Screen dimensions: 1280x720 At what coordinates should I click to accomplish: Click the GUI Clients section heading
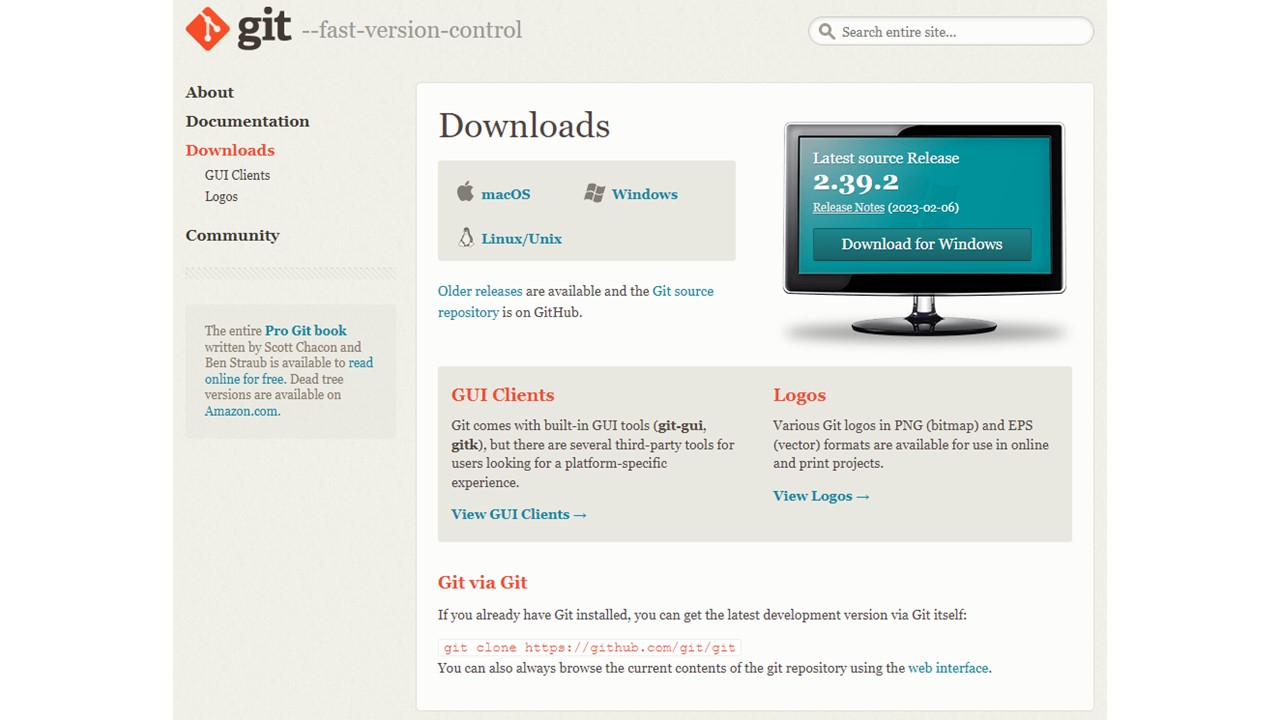click(502, 395)
